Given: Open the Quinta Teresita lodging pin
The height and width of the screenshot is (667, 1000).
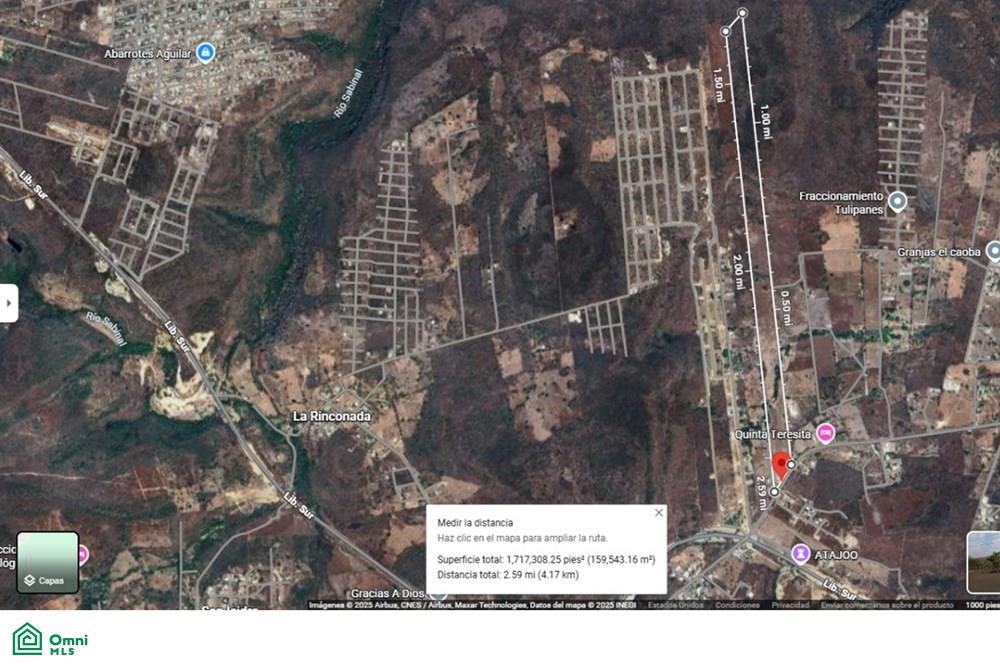Looking at the screenshot, I should pos(825,434).
